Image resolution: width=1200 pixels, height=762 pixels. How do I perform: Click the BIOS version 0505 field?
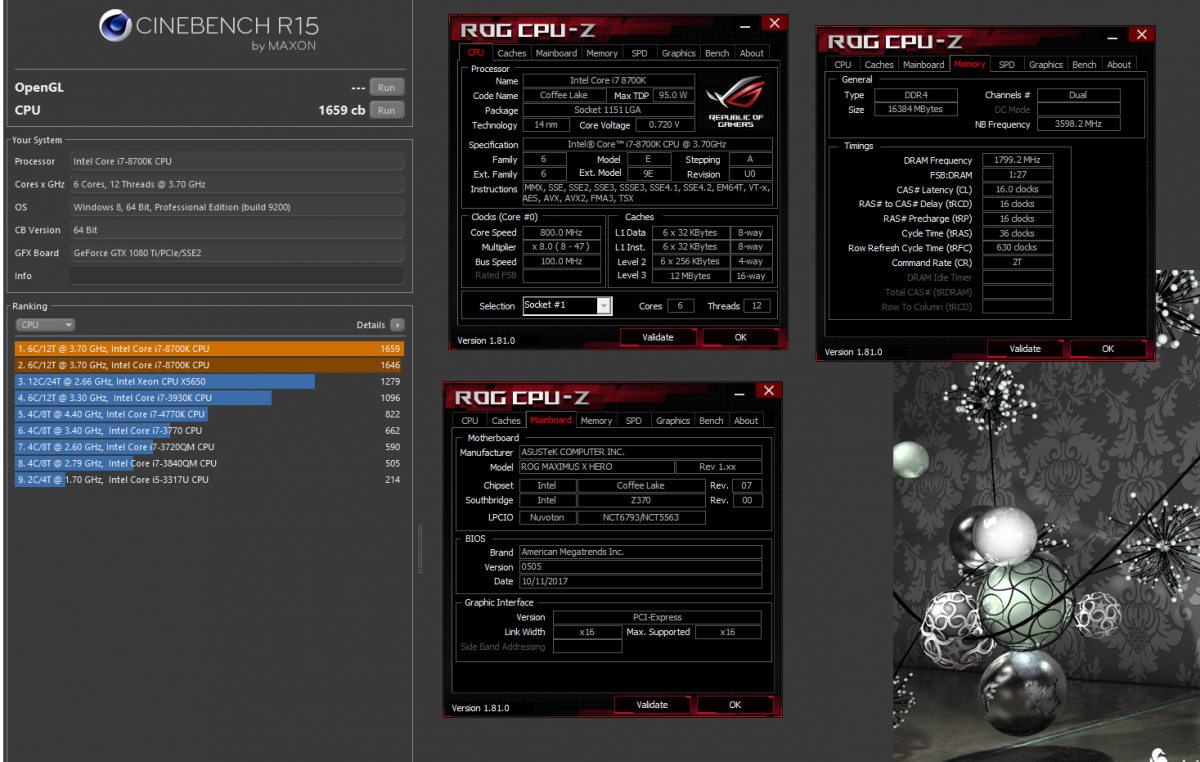pos(640,567)
